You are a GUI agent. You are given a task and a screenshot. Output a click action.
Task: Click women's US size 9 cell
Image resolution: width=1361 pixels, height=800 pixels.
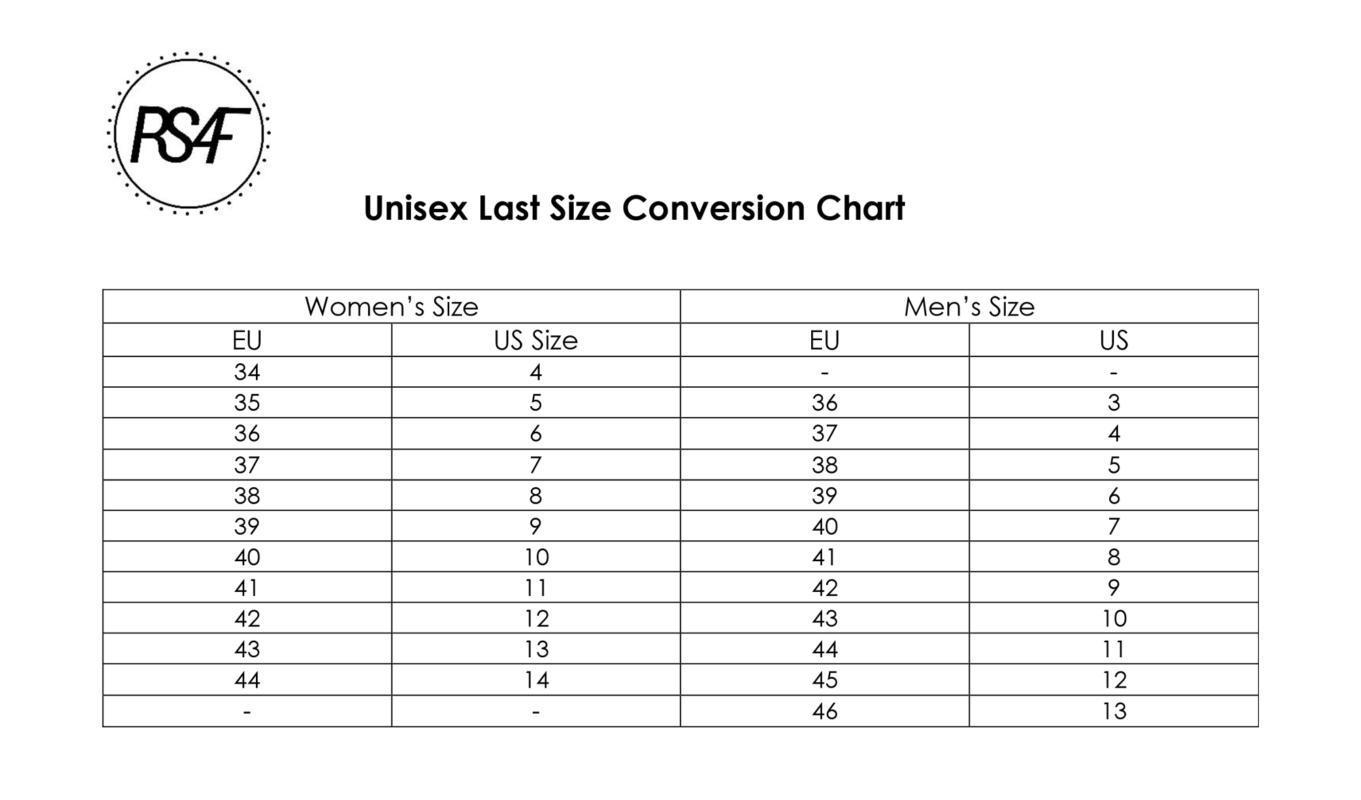click(x=536, y=526)
